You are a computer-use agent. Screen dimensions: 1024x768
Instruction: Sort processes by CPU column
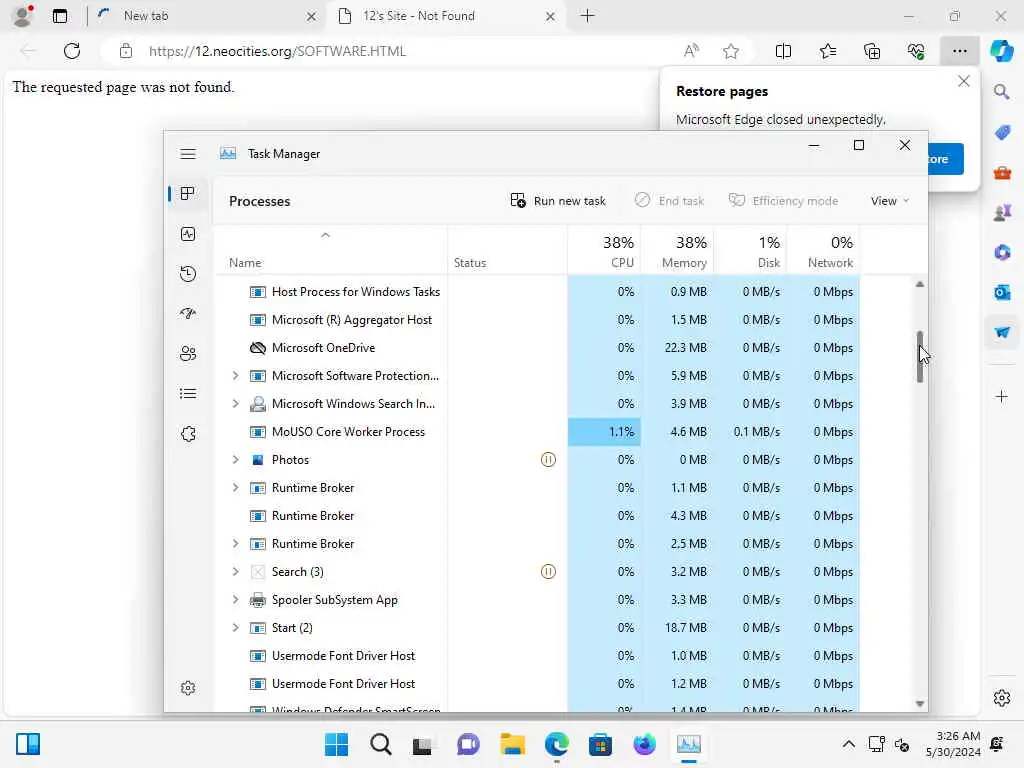point(604,252)
